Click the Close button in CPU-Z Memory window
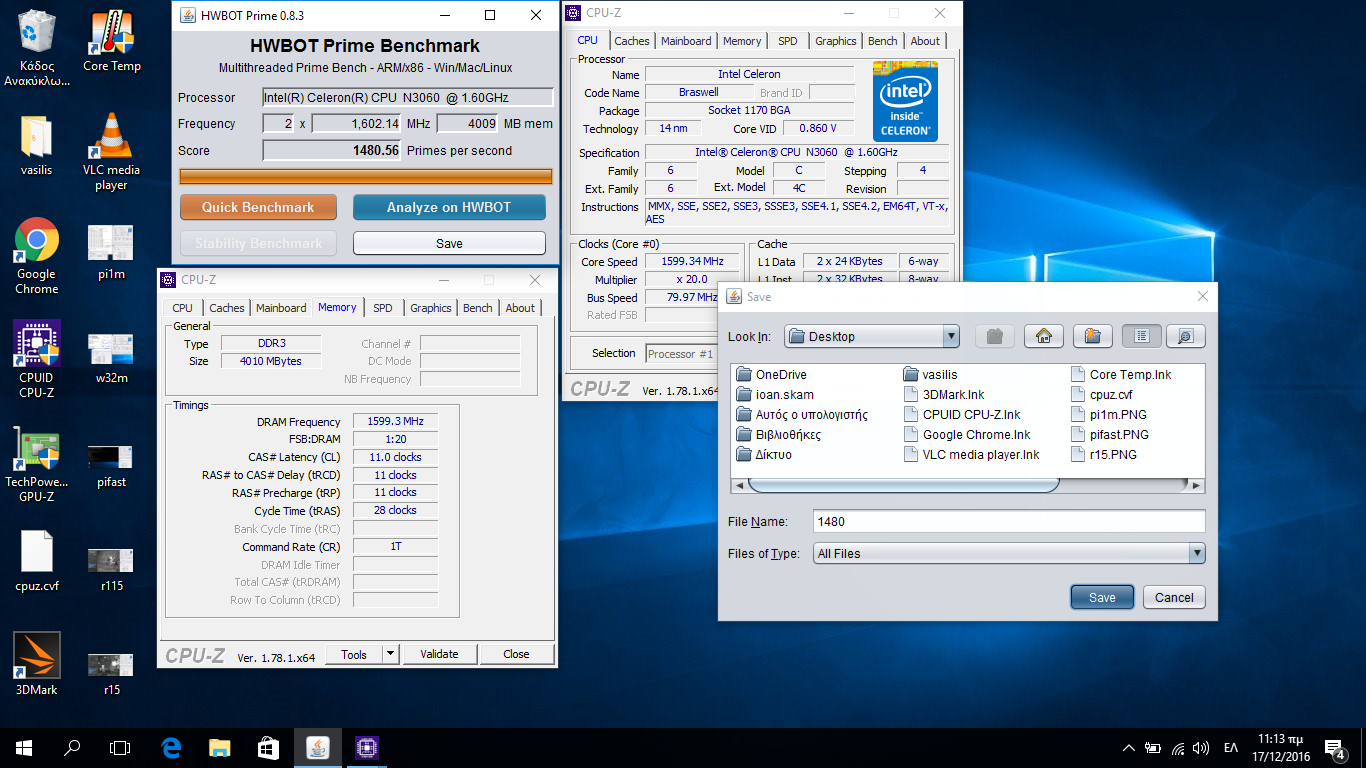This screenshot has height=768, width=1366. tap(516, 654)
